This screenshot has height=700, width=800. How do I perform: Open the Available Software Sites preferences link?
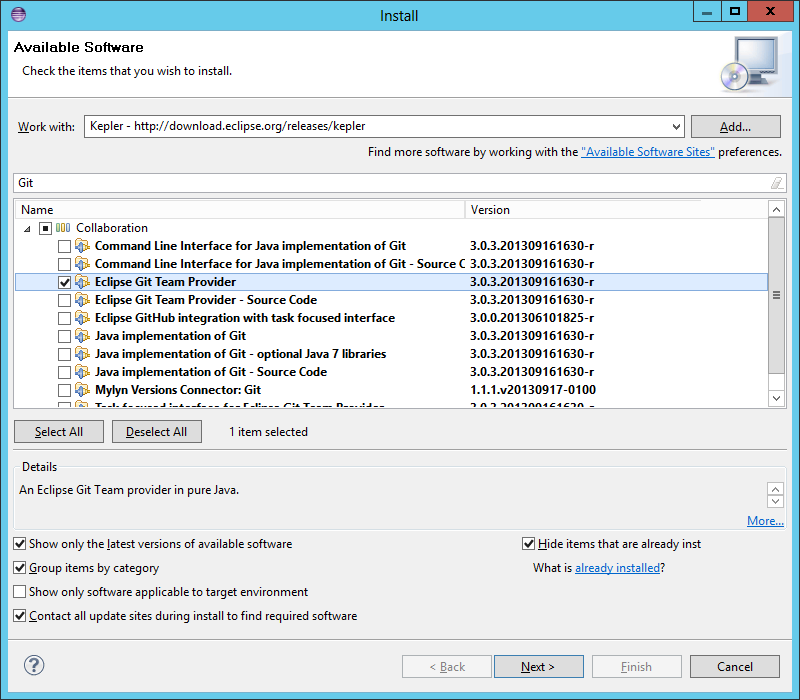647,152
